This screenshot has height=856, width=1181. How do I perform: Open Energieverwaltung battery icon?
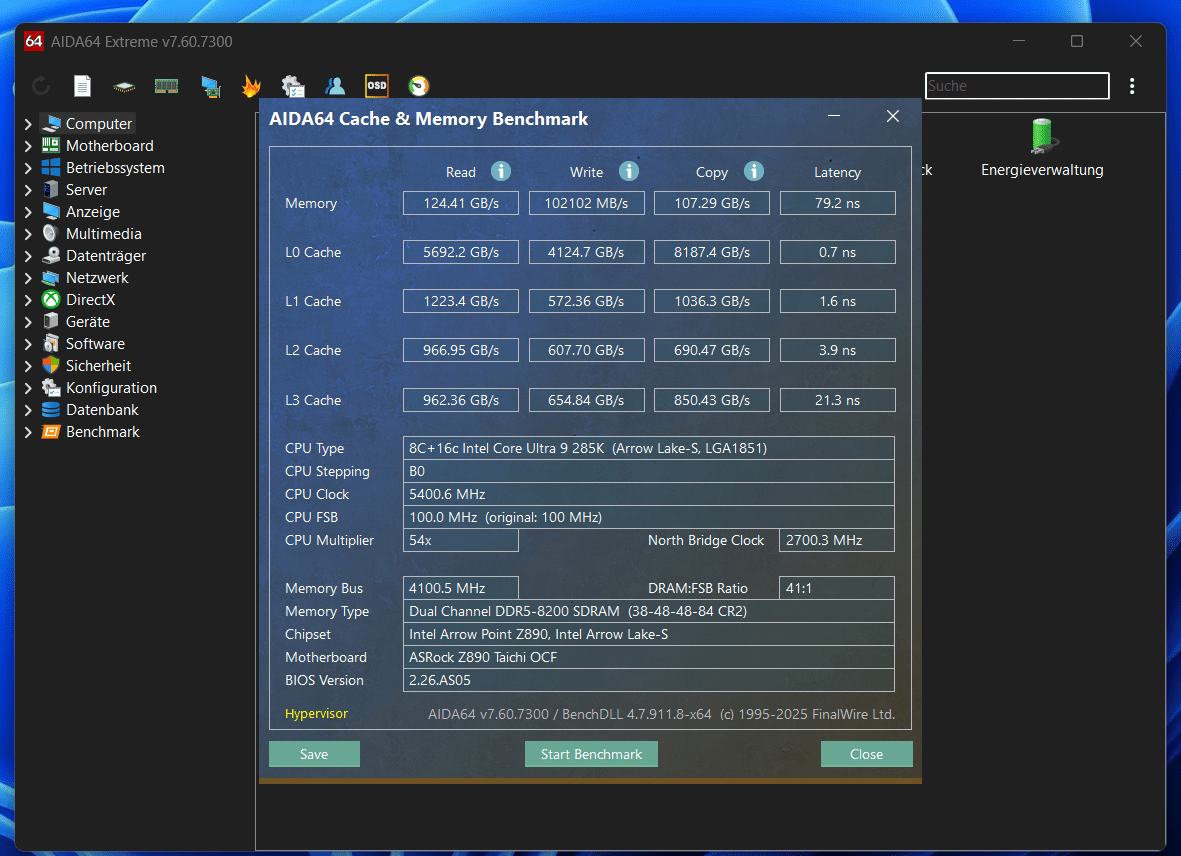1042,137
